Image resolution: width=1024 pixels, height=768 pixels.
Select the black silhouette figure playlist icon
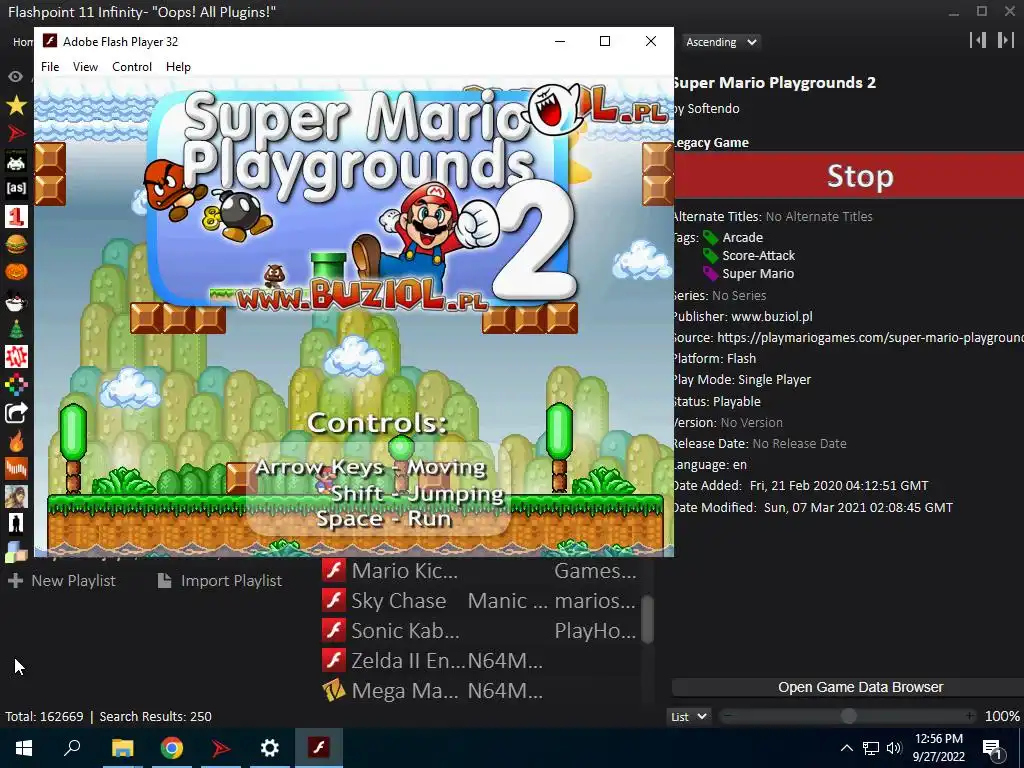[16, 524]
